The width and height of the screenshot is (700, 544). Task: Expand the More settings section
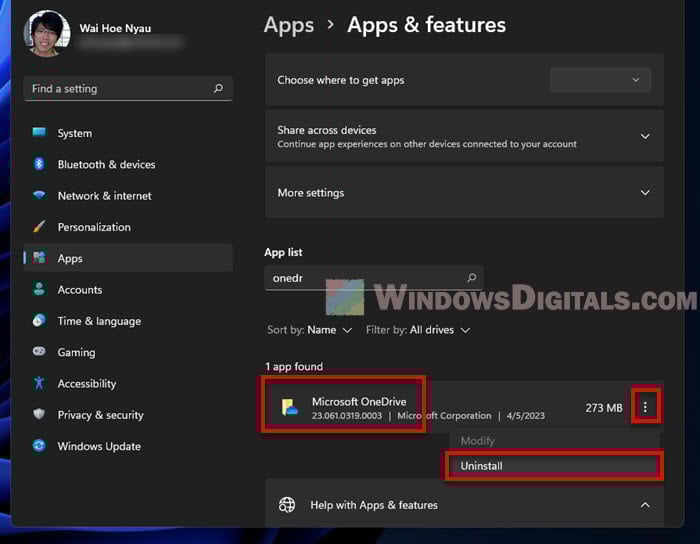pyautogui.click(x=645, y=193)
